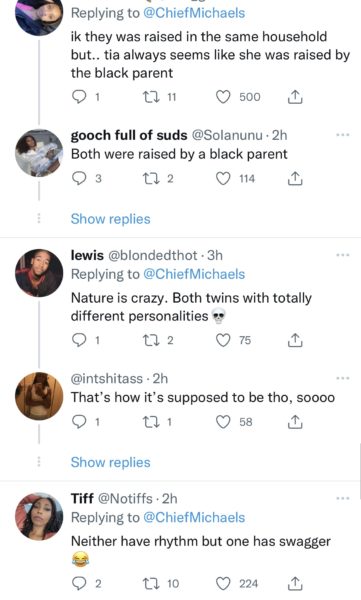Reply to Tiff's rhythm tweet

79,584
